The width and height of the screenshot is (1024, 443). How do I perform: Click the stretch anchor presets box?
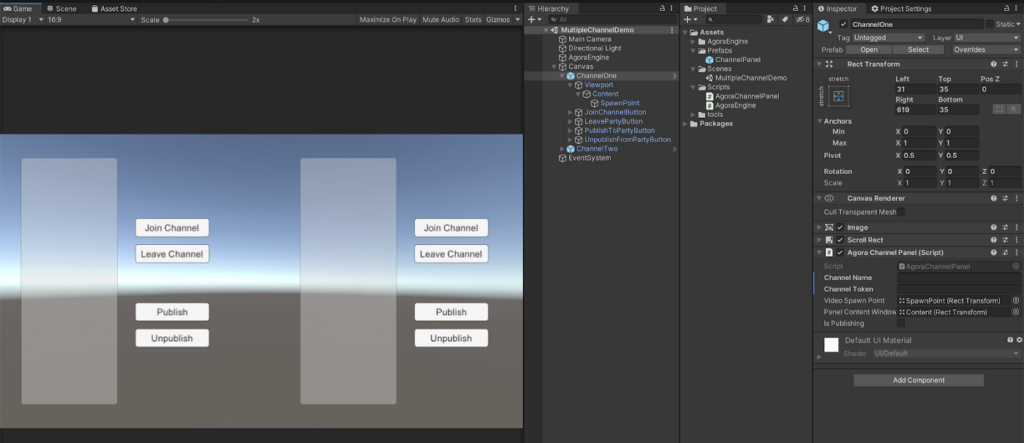(x=839, y=96)
